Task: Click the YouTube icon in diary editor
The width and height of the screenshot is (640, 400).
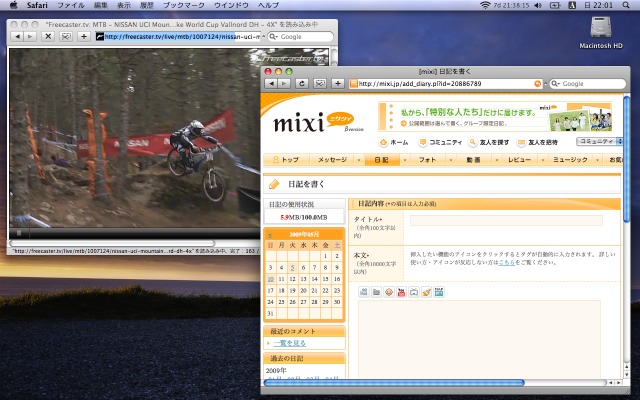Action: click(401, 292)
